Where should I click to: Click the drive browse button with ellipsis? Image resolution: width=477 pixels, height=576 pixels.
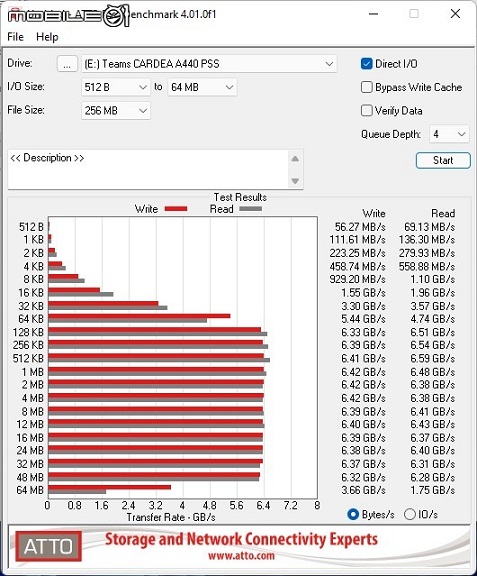coord(67,64)
